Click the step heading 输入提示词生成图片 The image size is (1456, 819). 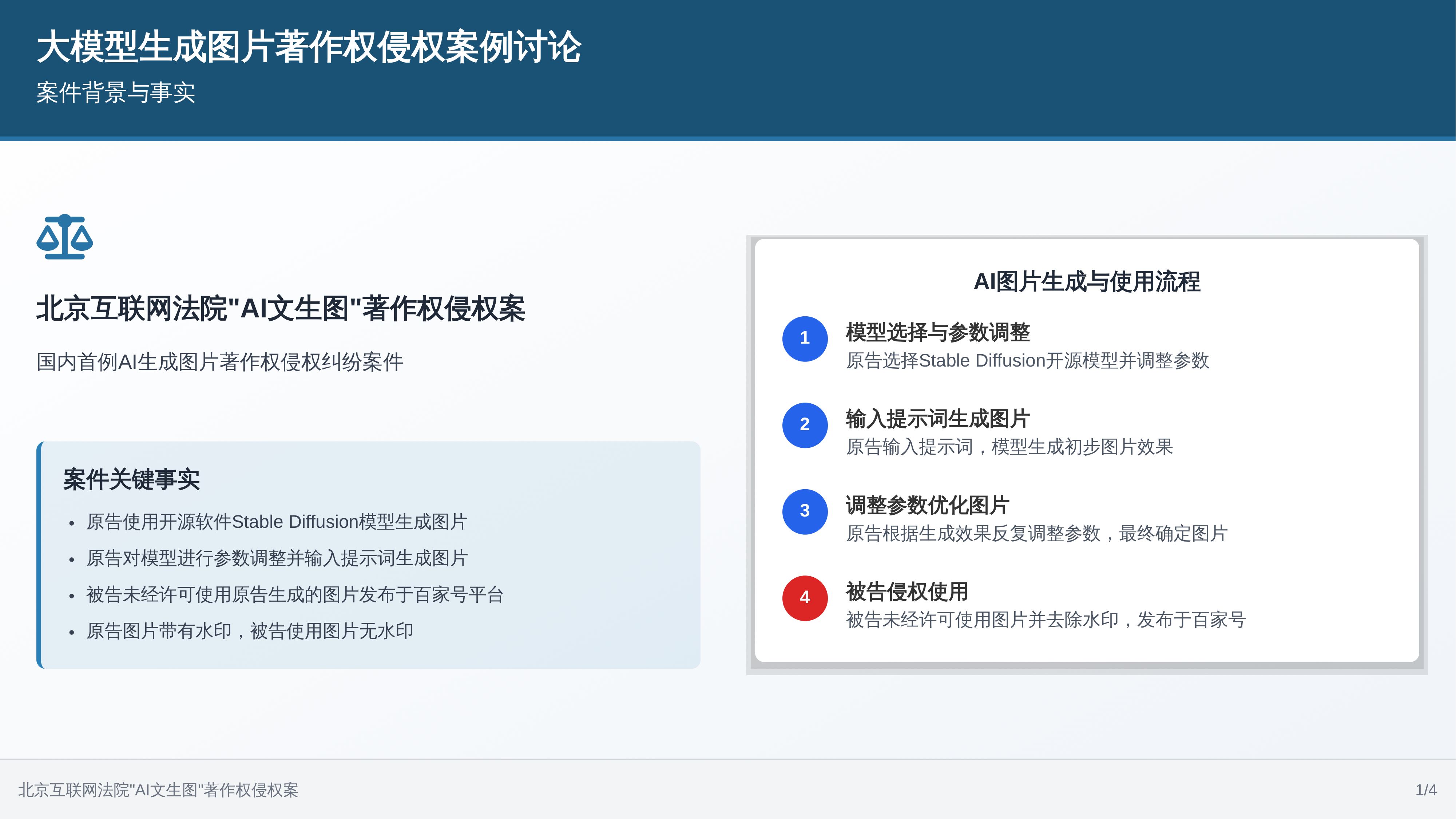point(938,419)
